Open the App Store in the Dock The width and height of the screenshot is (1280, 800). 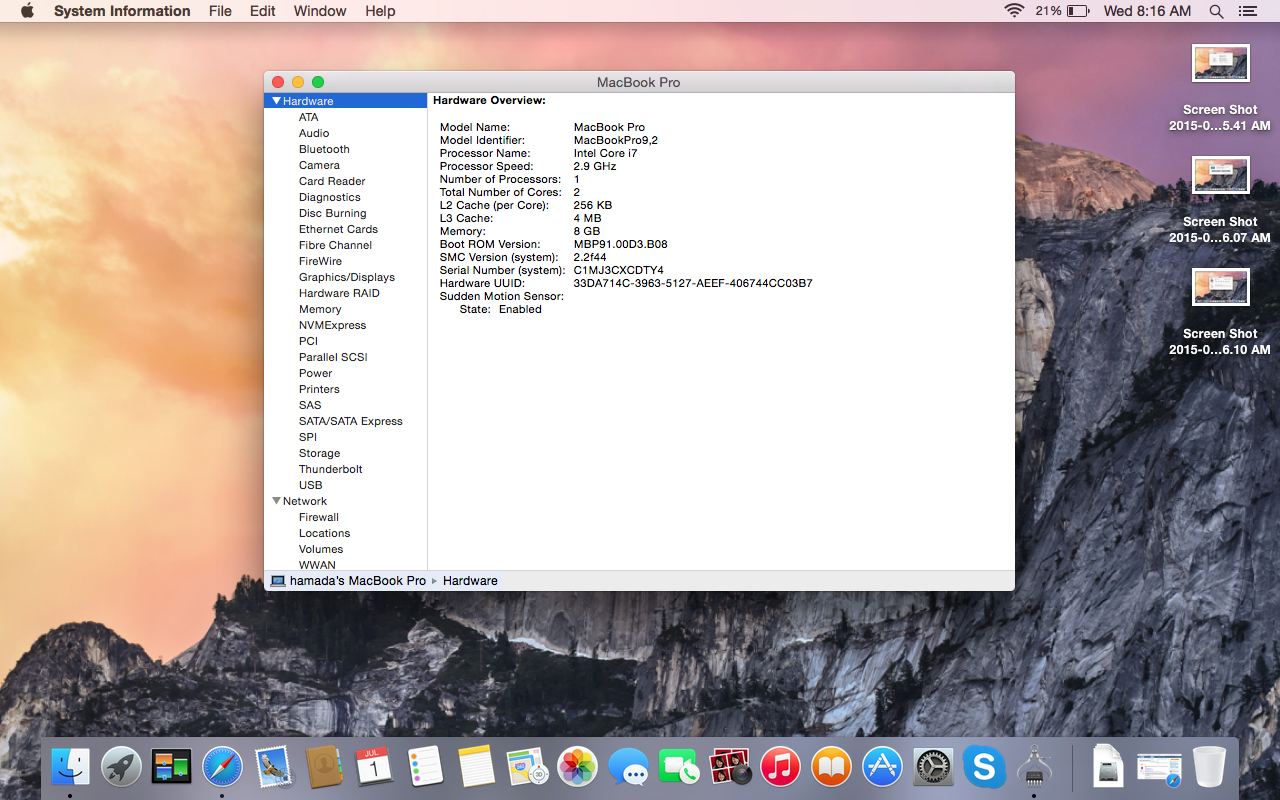[882, 767]
